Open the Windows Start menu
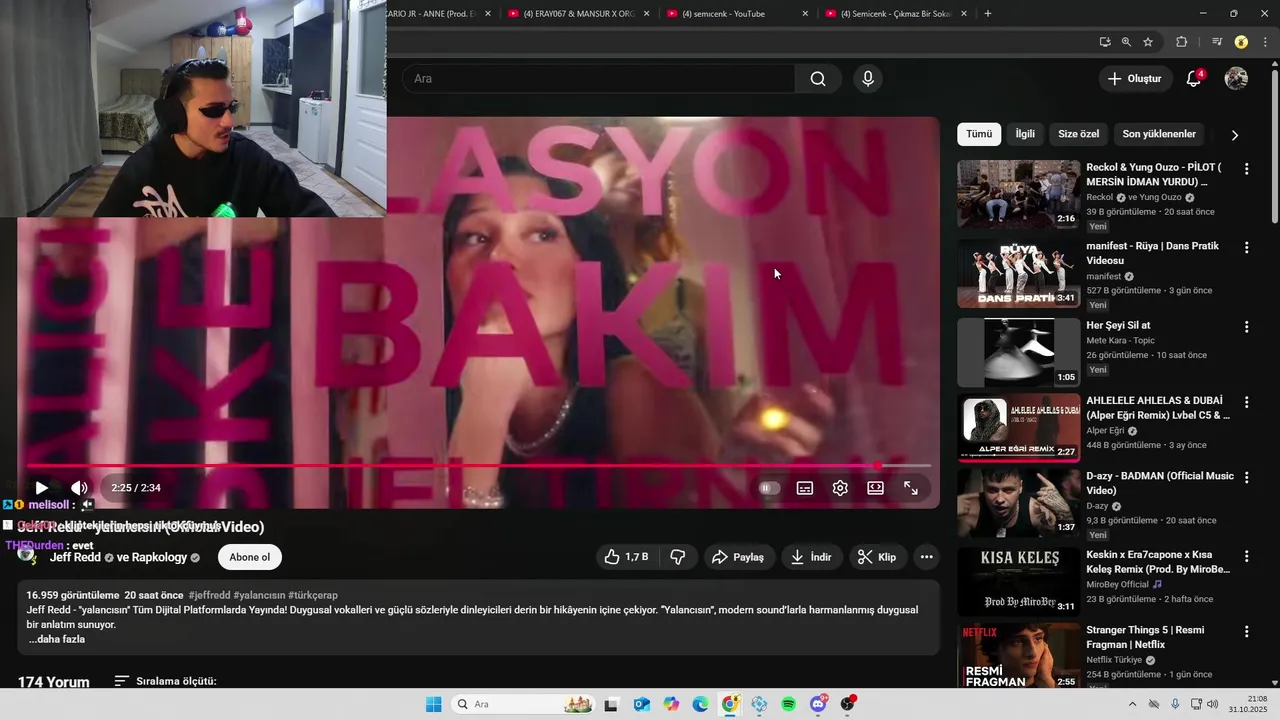 click(433, 704)
